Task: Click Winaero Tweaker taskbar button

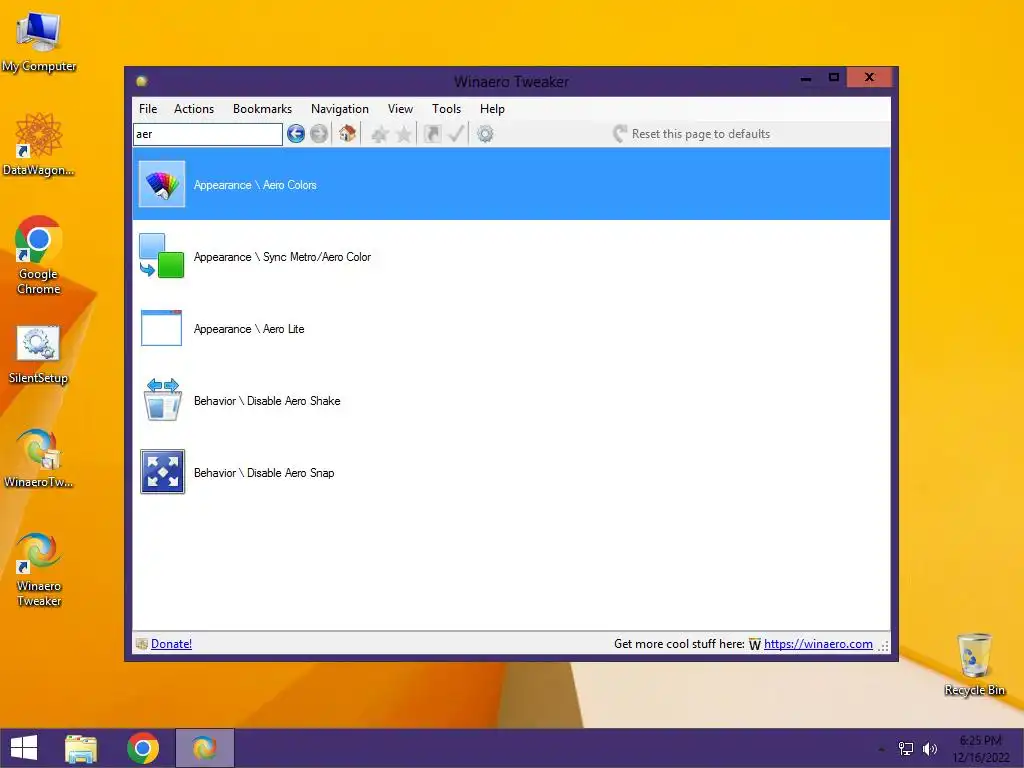Action: [x=204, y=748]
